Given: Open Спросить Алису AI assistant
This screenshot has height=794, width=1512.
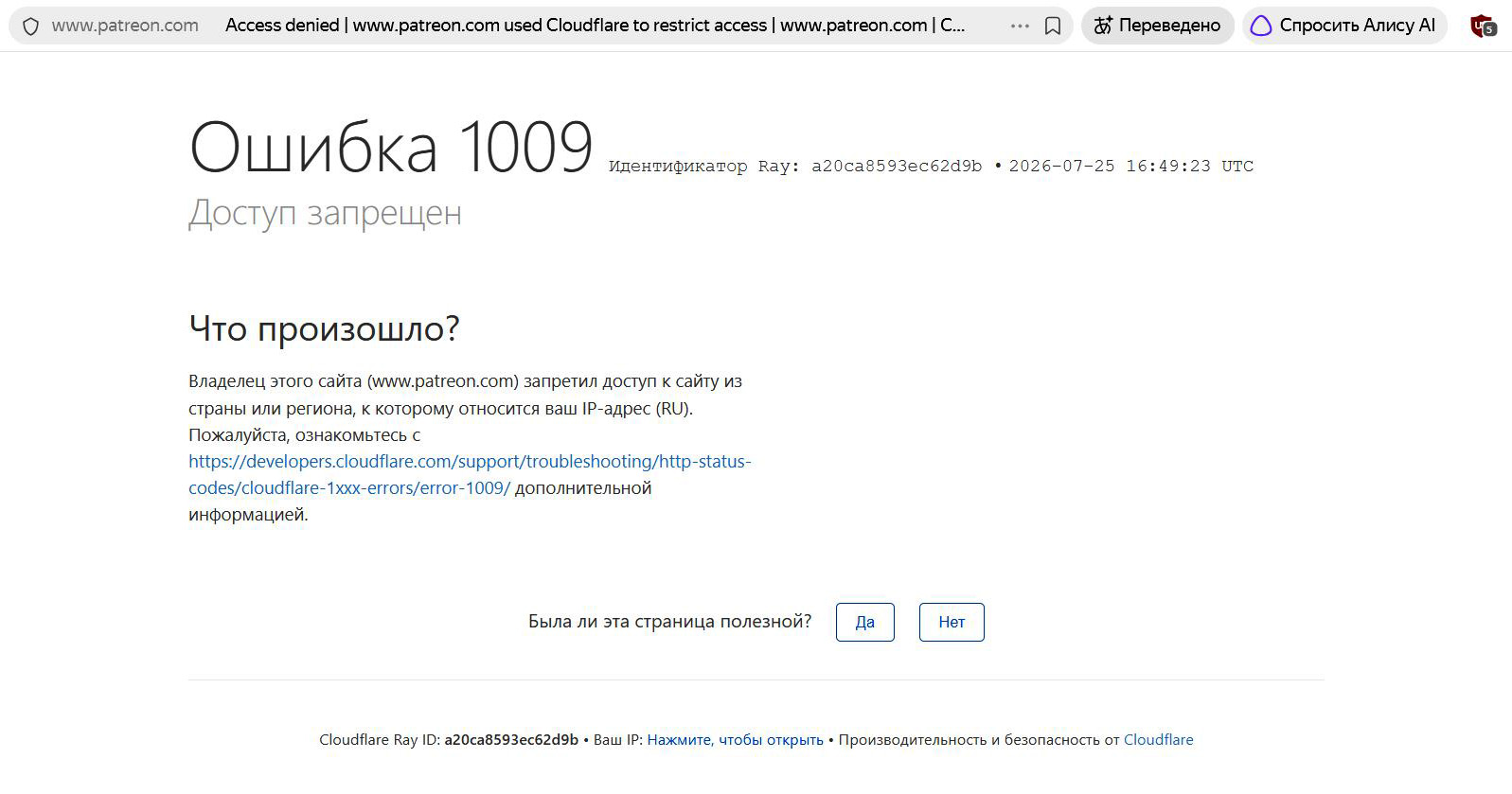Looking at the screenshot, I should click(x=1343, y=26).
